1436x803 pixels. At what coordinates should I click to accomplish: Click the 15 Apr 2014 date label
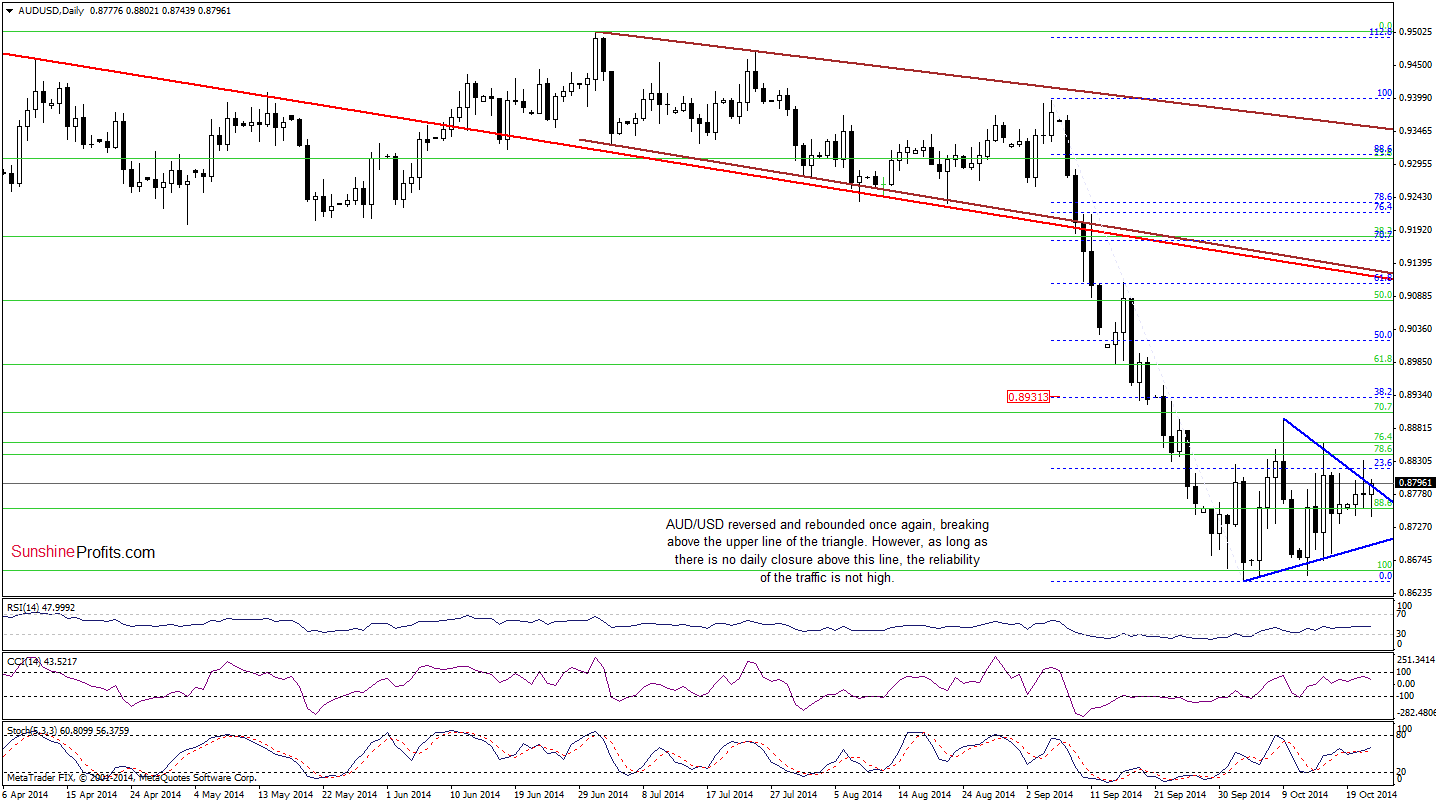(92, 794)
